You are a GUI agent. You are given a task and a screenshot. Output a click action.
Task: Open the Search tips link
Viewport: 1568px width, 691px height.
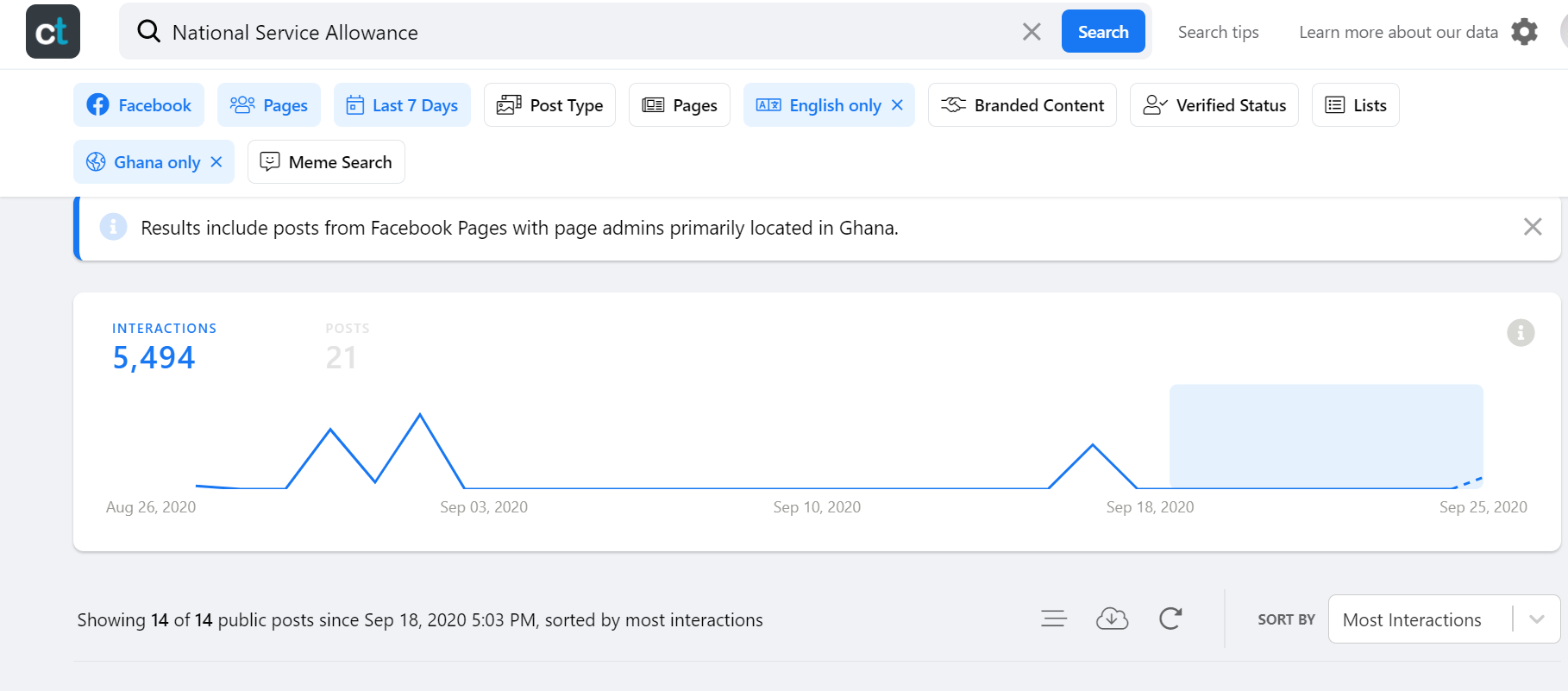pyautogui.click(x=1218, y=32)
